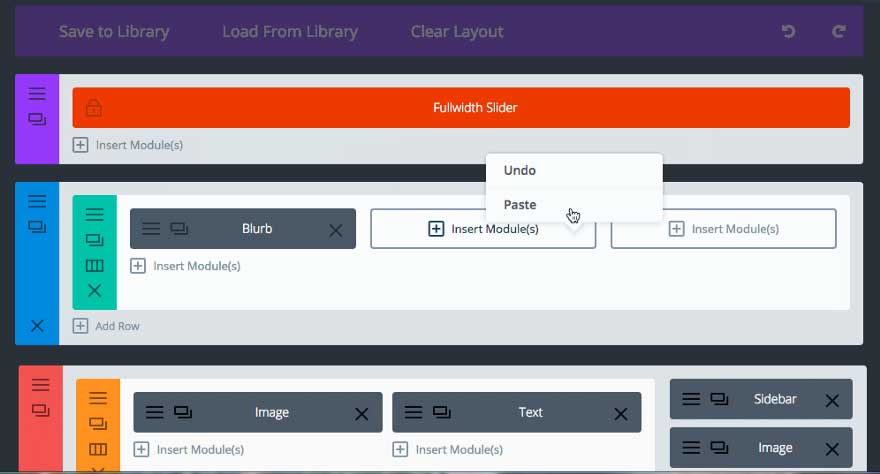Open settings of the orange row
The image size is (880, 474).
click(98, 397)
